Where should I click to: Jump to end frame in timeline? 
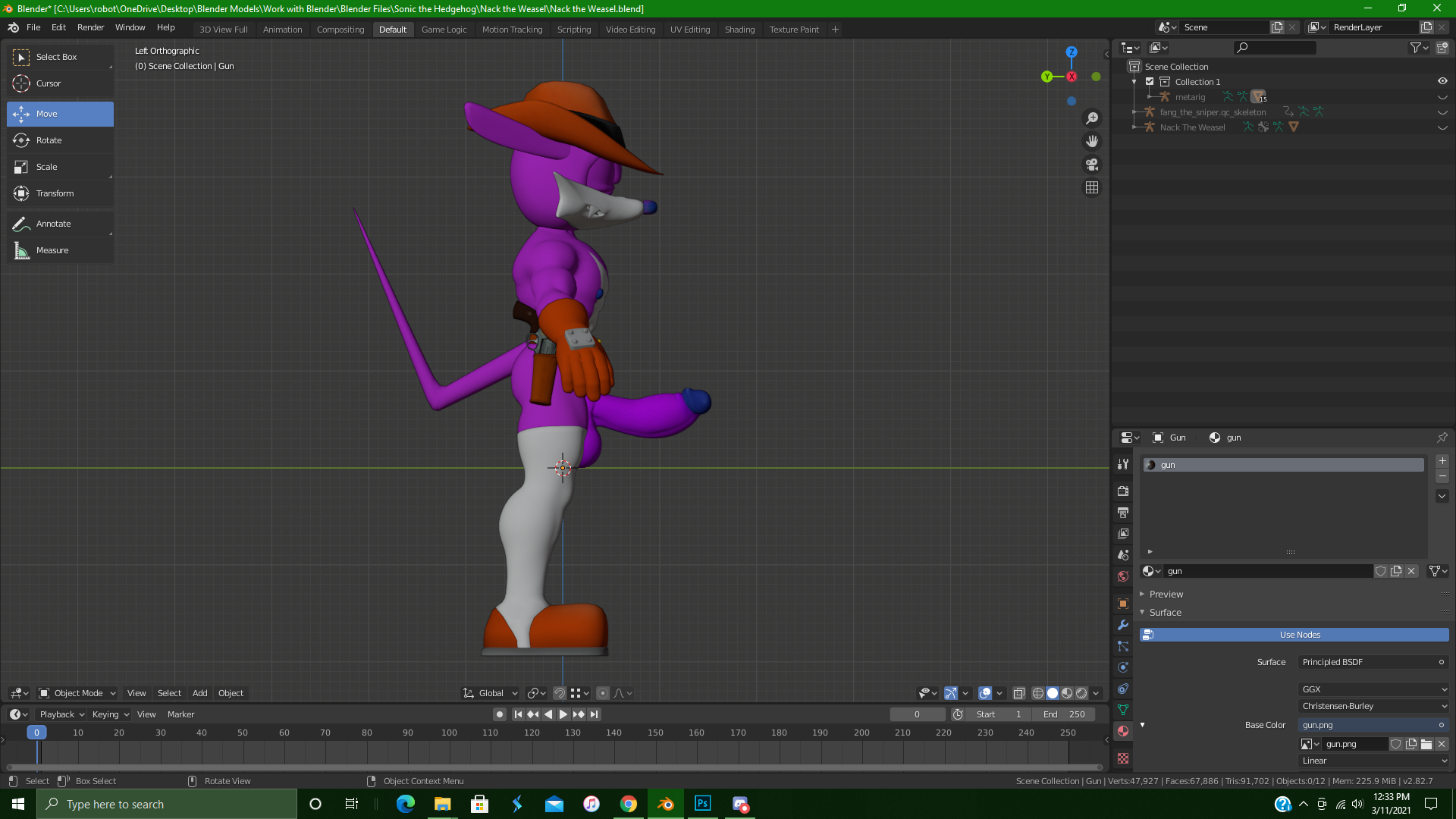click(x=595, y=714)
